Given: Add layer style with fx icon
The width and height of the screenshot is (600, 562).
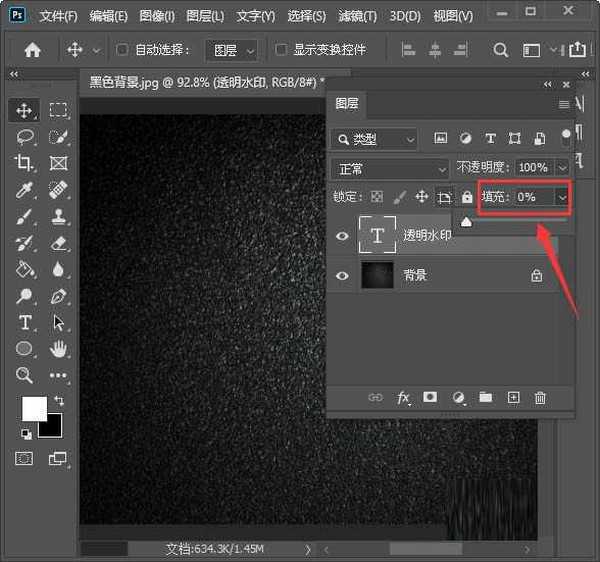Looking at the screenshot, I should coord(404,398).
